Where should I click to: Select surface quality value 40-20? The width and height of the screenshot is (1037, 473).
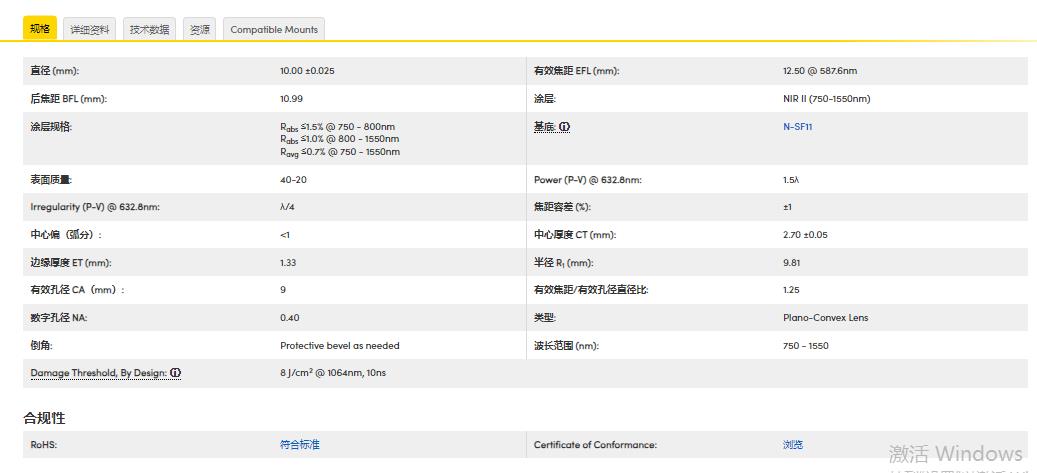click(293, 180)
